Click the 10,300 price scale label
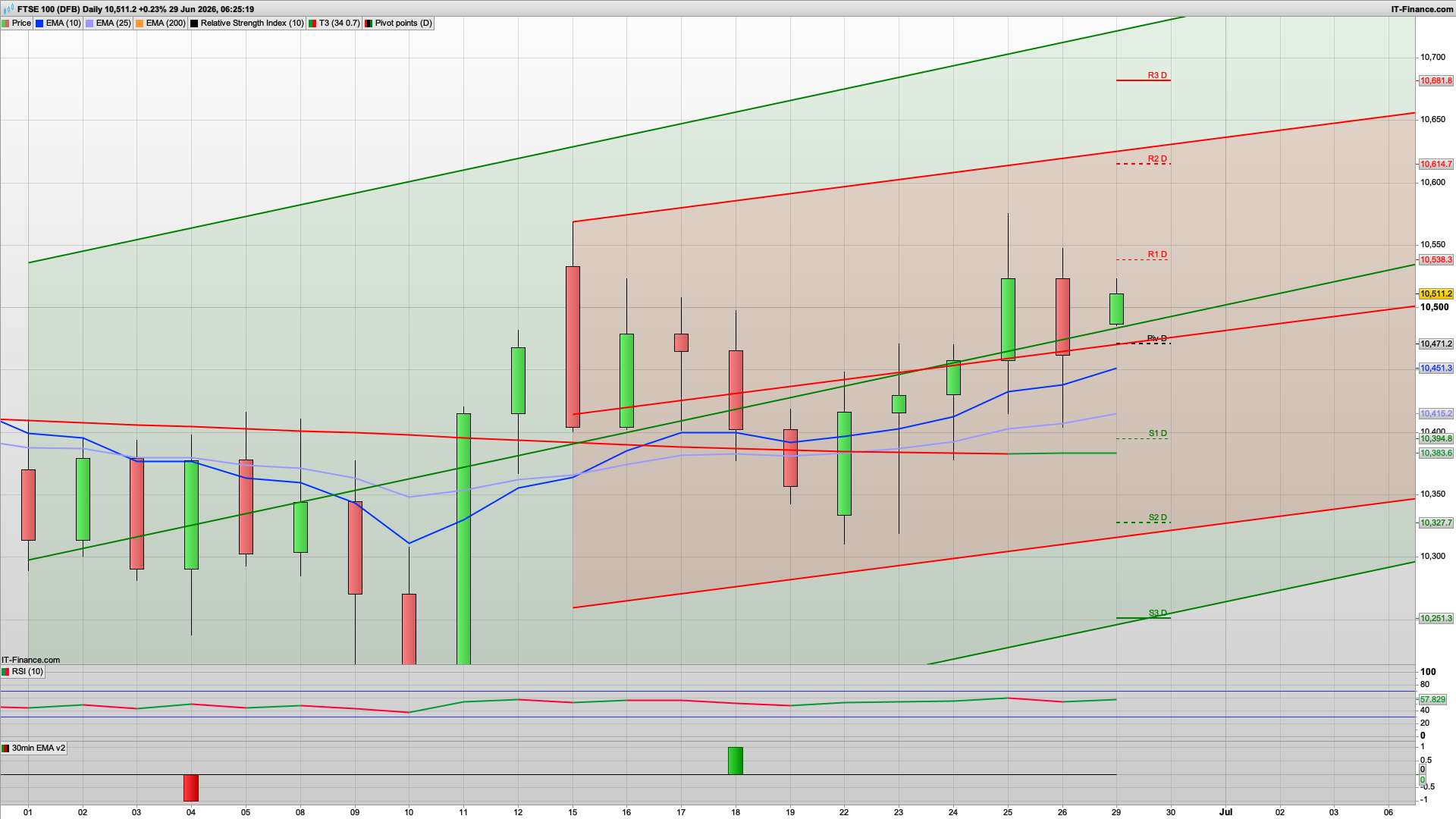Image resolution: width=1456 pixels, height=819 pixels. [1432, 557]
